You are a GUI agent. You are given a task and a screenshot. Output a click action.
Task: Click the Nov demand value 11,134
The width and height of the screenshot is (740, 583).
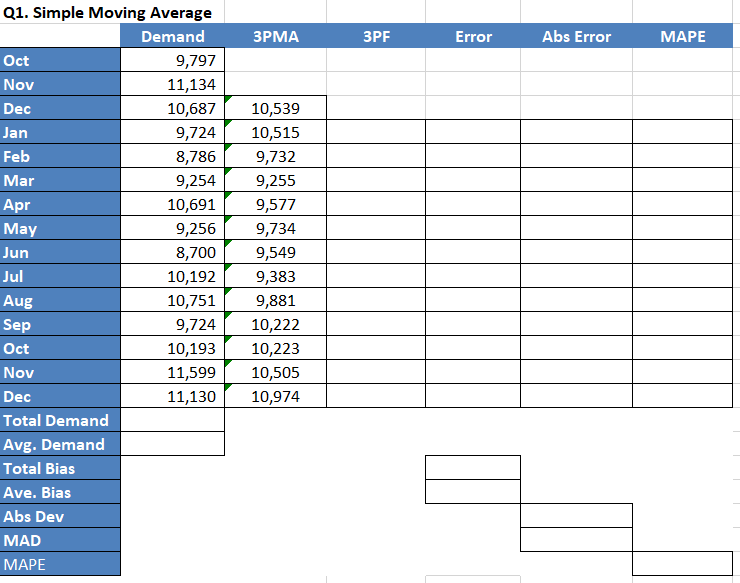(x=173, y=84)
